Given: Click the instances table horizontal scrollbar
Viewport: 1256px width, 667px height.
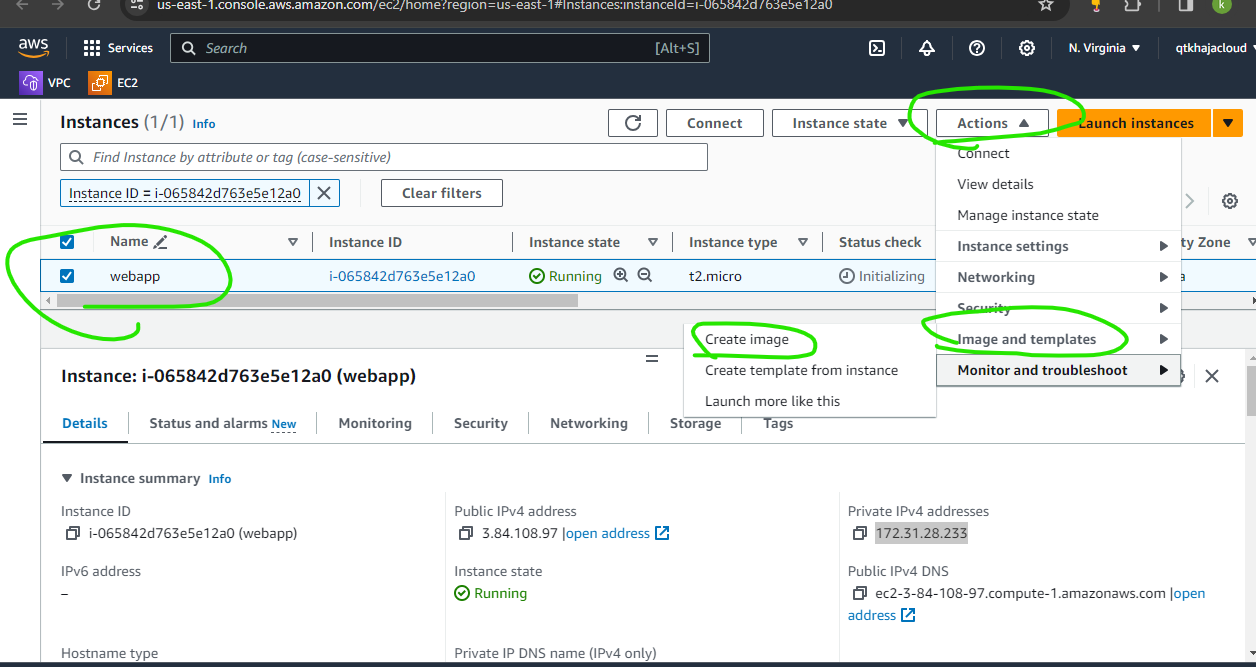Looking at the screenshot, I should tap(317, 300).
